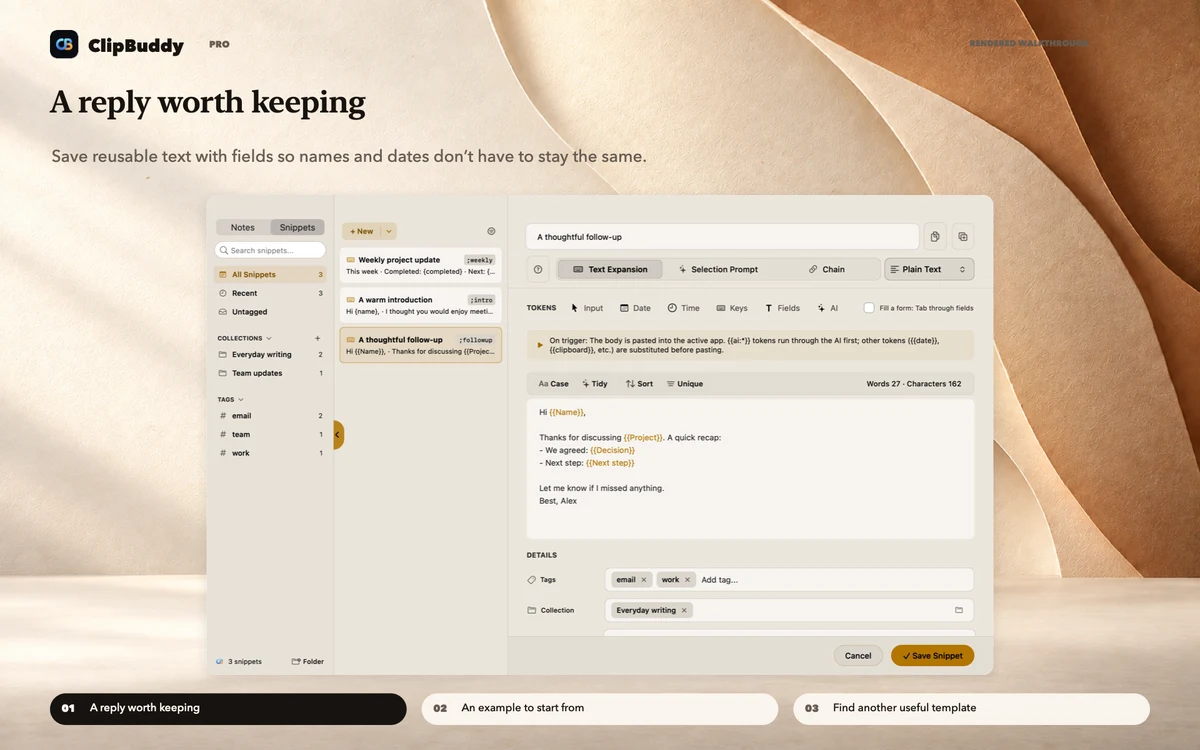Image resolution: width=1200 pixels, height=750 pixels.
Task: Apply the Case text transform
Action: click(x=553, y=384)
